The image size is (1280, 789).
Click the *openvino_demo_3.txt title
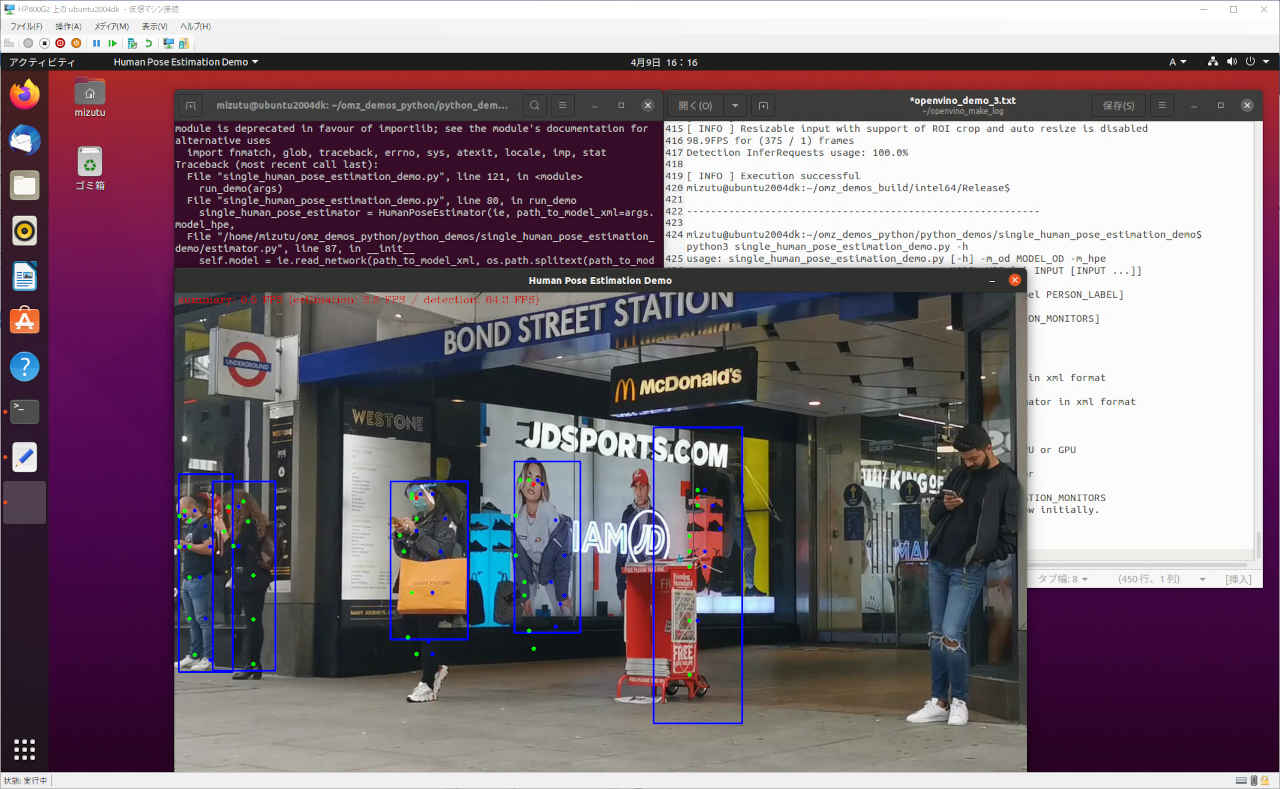pyautogui.click(x=962, y=100)
